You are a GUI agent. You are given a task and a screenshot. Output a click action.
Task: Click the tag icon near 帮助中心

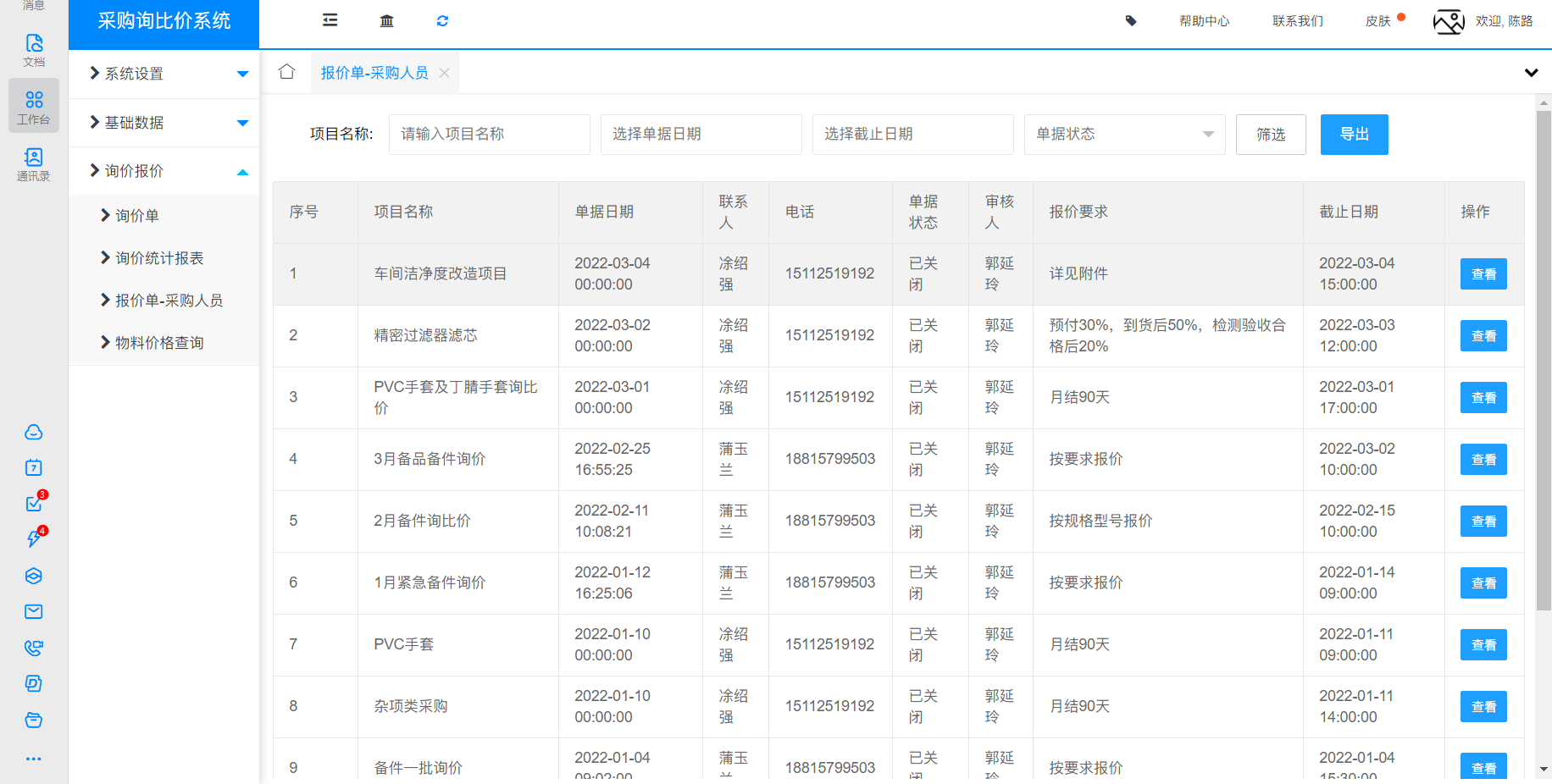pos(1131,20)
